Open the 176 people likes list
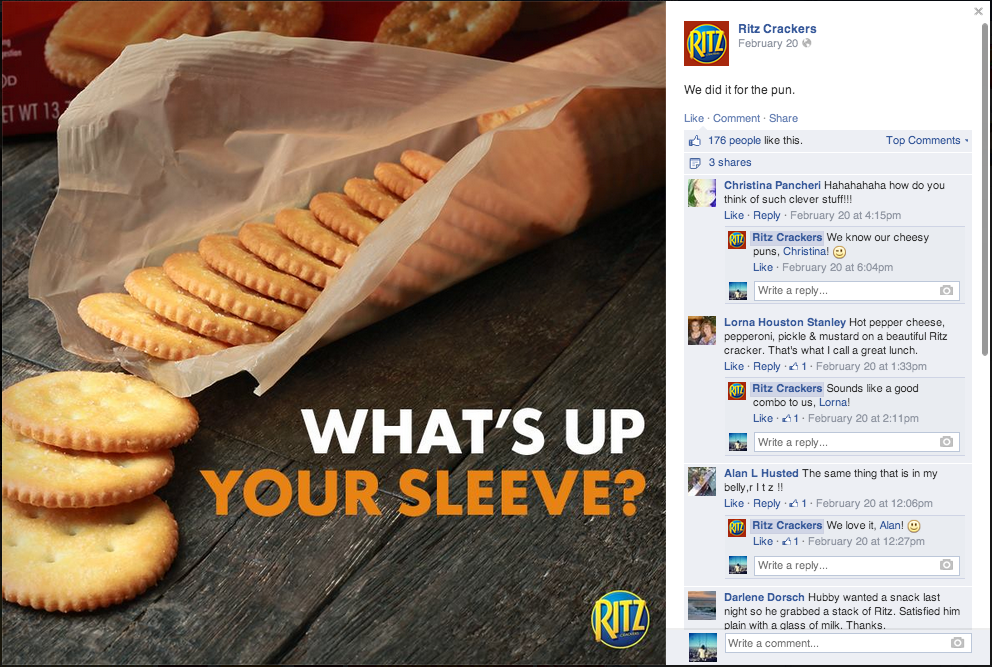The height and width of the screenshot is (667, 992). (x=734, y=140)
